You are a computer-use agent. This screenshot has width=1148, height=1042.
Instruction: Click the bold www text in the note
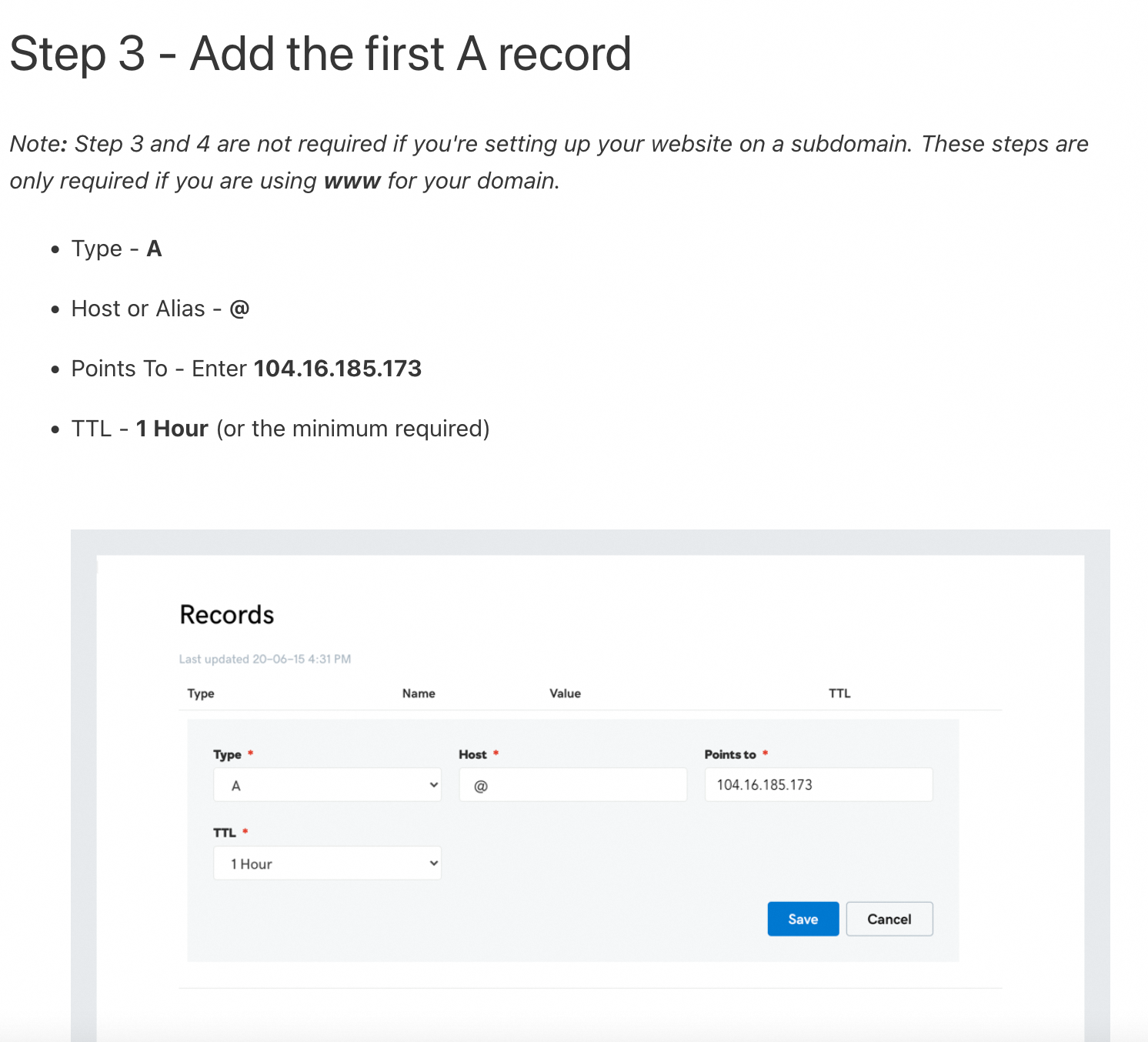tap(352, 181)
